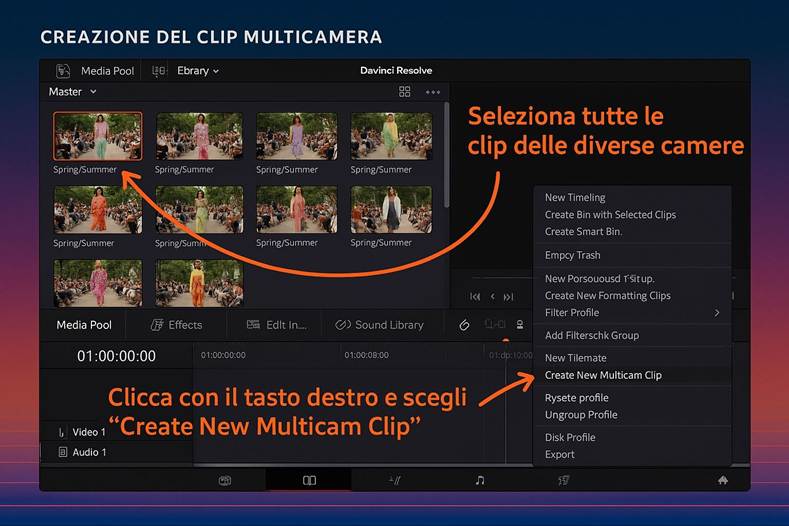Click the Media Pool icon in top bar
789x526 pixels.
point(63,71)
